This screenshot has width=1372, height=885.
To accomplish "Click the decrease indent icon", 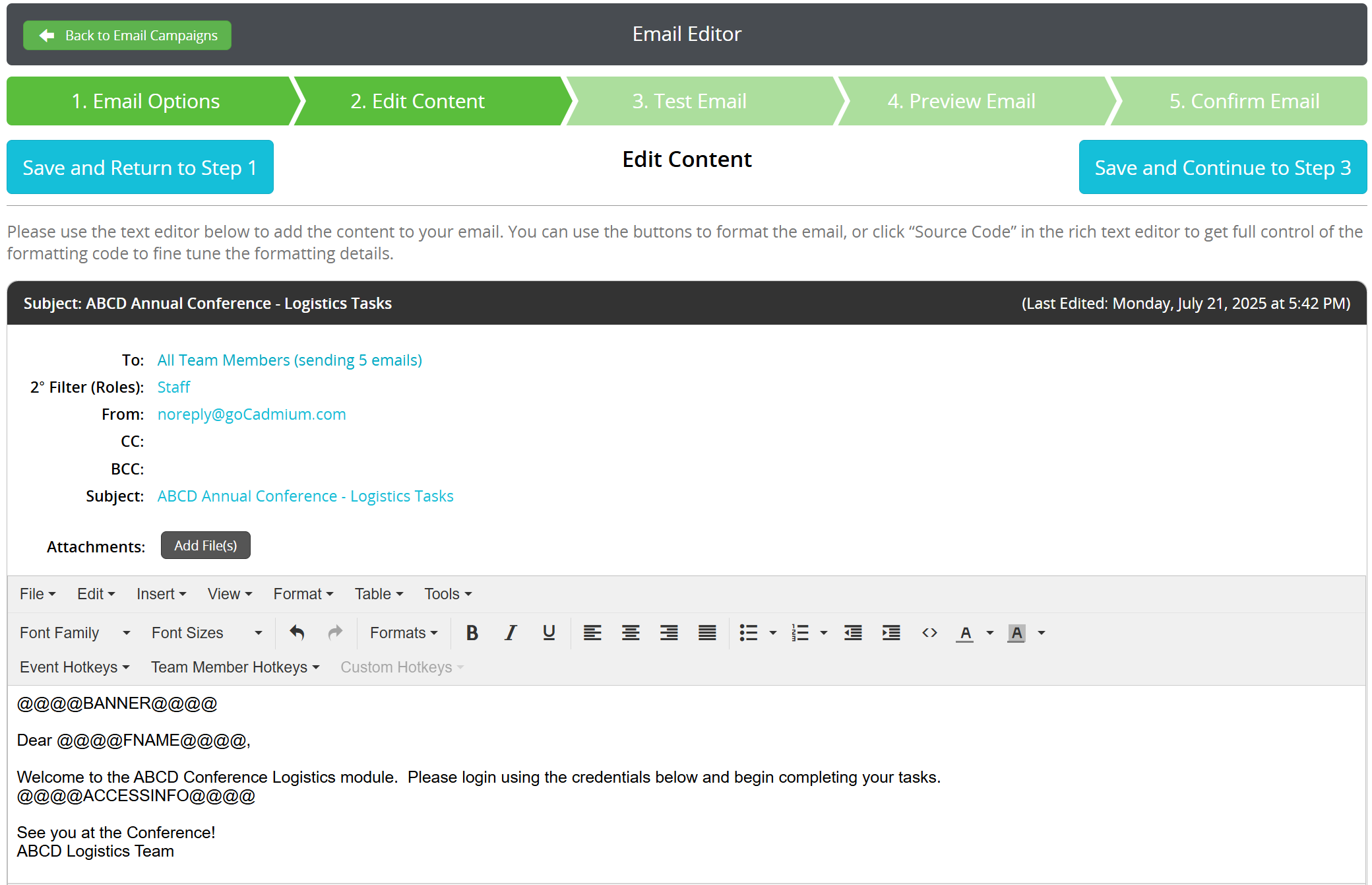I will 853,633.
